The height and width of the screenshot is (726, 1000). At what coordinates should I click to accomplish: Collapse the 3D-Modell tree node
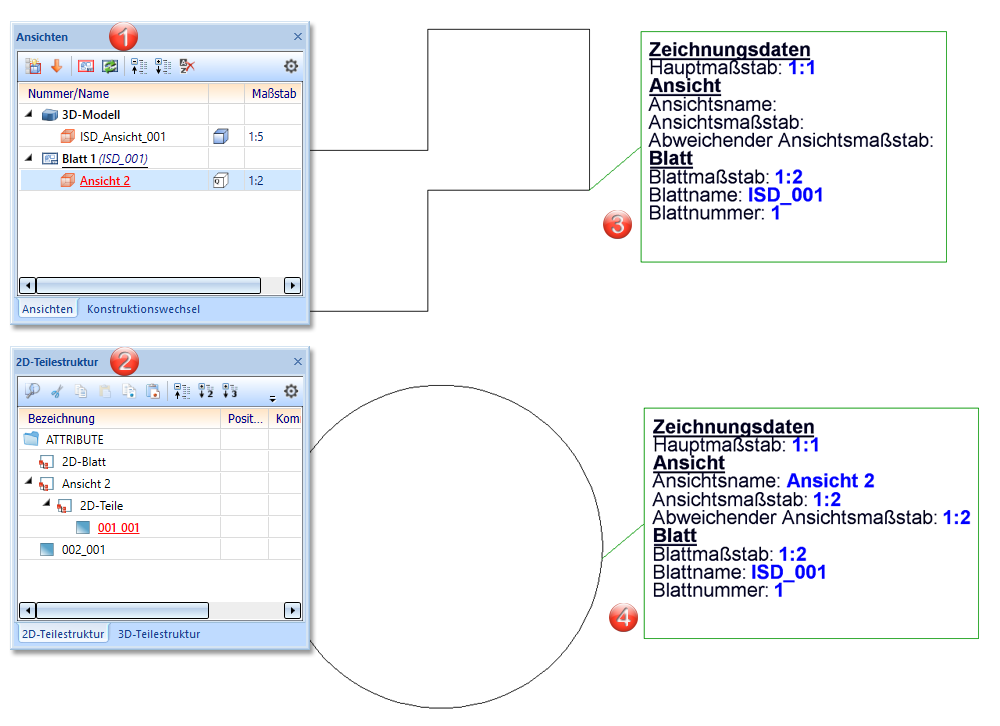[29, 114]
